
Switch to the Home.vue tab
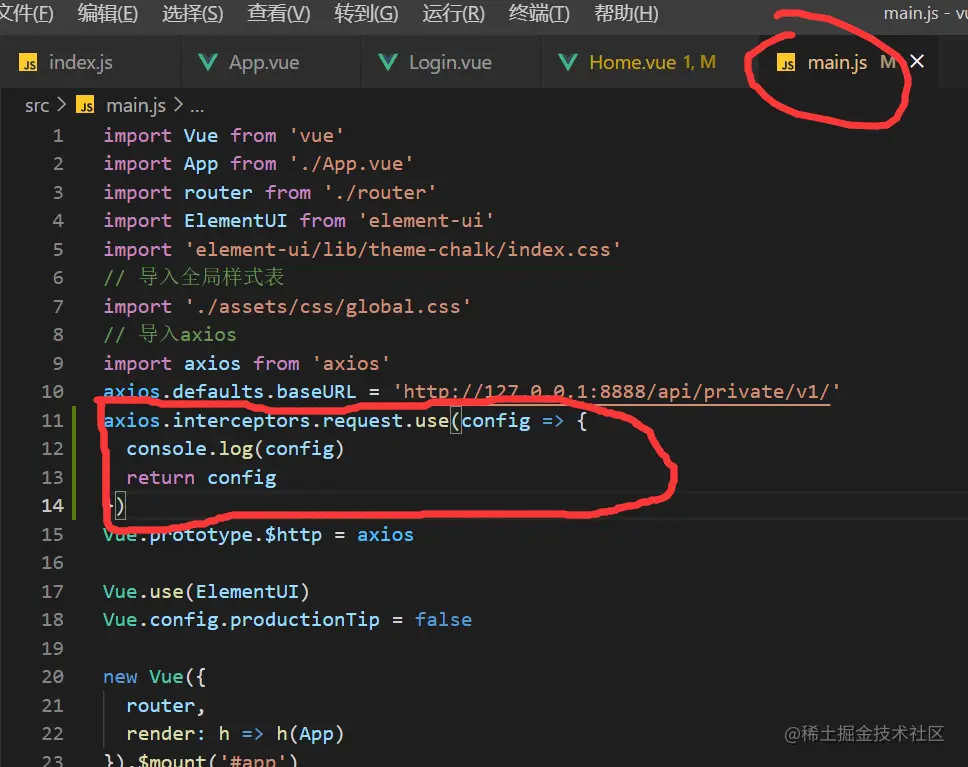652,62
